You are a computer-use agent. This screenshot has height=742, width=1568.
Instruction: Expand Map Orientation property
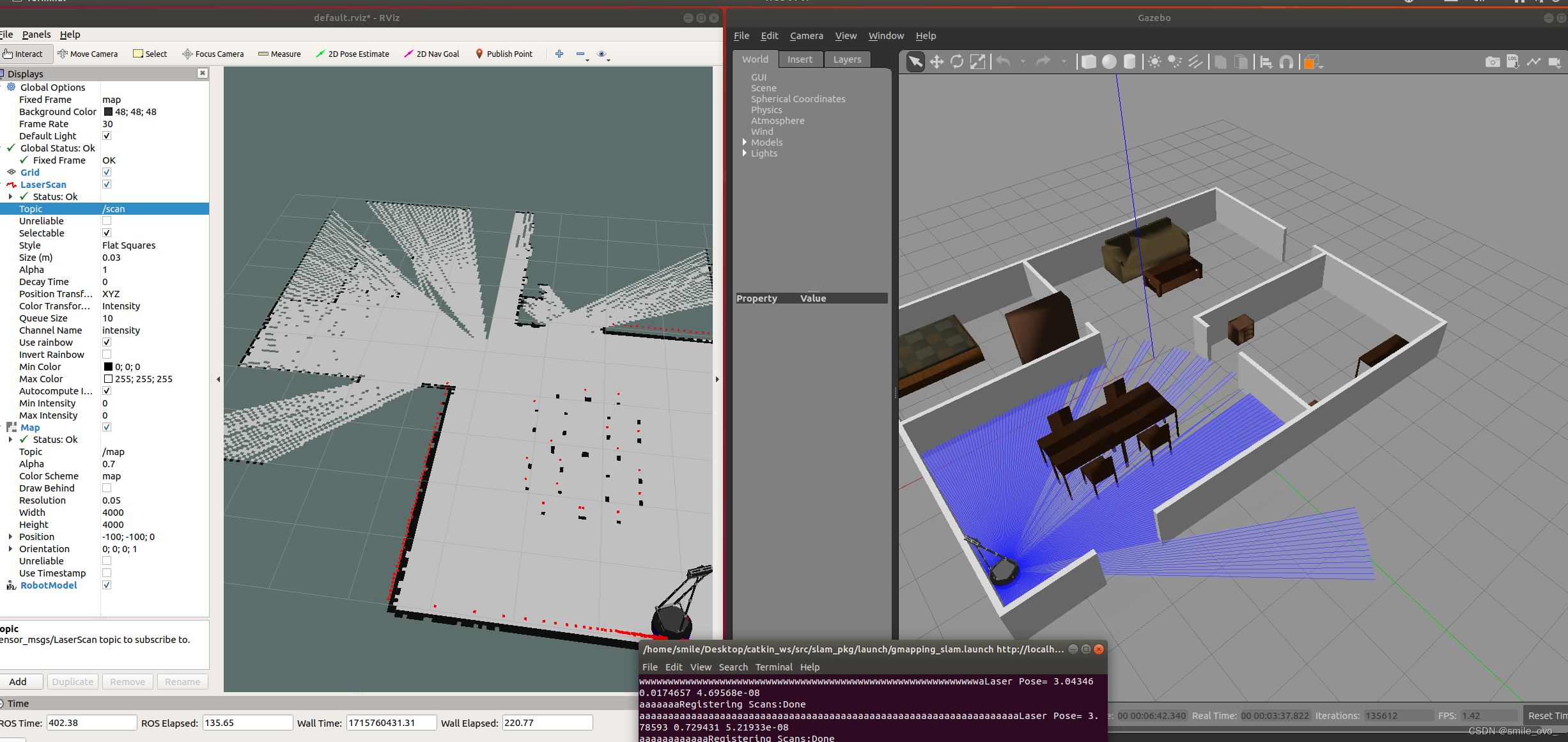(10, 549)
